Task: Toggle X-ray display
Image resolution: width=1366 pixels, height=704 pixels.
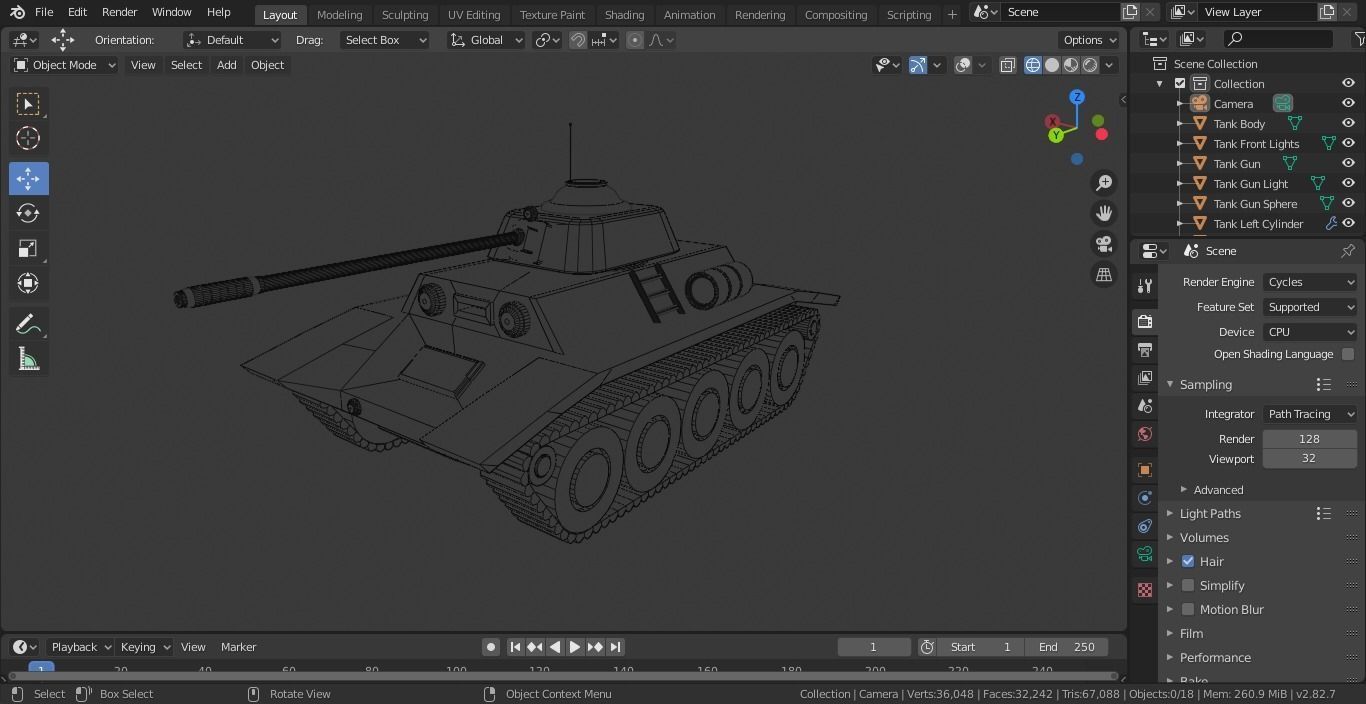Action: coord(1007,65)
